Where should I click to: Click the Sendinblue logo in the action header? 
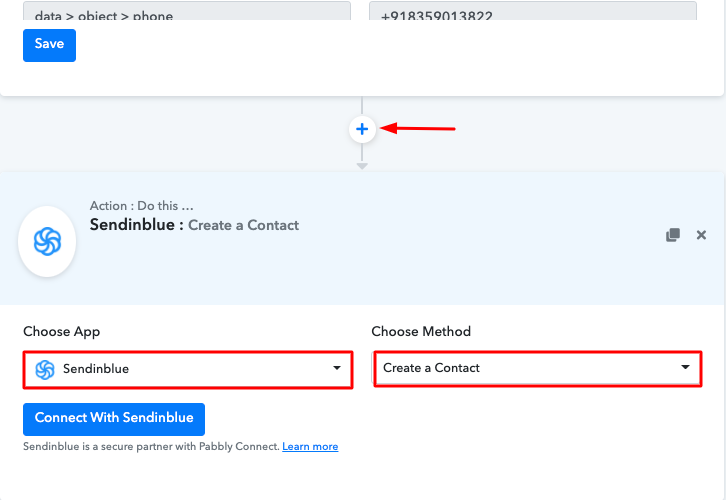(x=47, y=241)
